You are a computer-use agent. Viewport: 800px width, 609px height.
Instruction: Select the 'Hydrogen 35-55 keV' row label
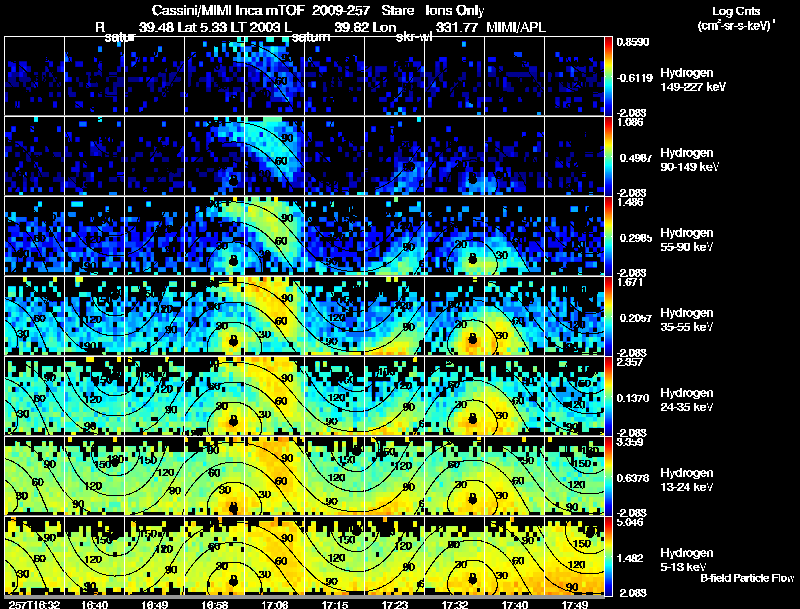[x=687, y=320]
